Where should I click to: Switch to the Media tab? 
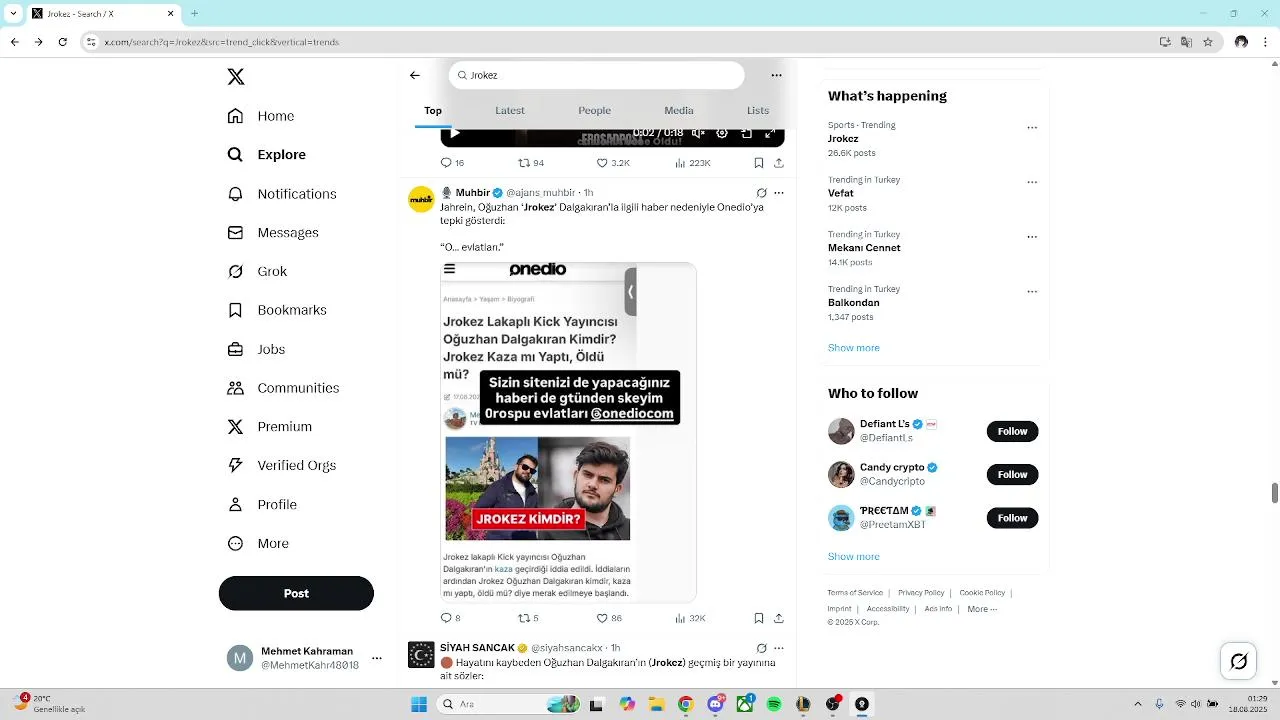(679, 110)
